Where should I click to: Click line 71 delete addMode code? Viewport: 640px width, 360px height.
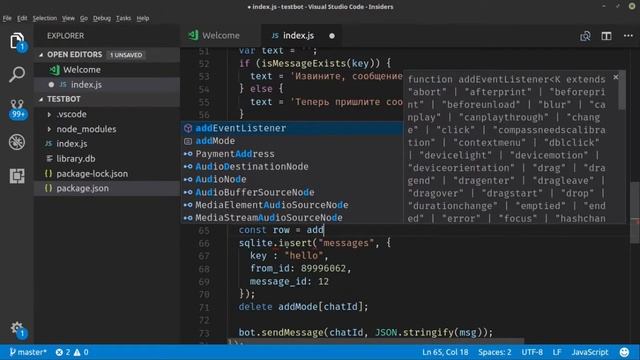(x=303, y=307)
